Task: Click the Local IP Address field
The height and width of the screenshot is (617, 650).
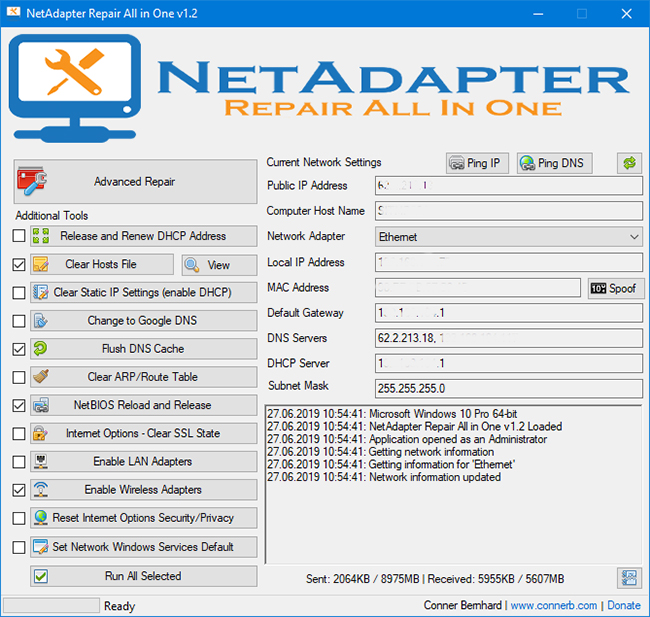Action: 509,262
